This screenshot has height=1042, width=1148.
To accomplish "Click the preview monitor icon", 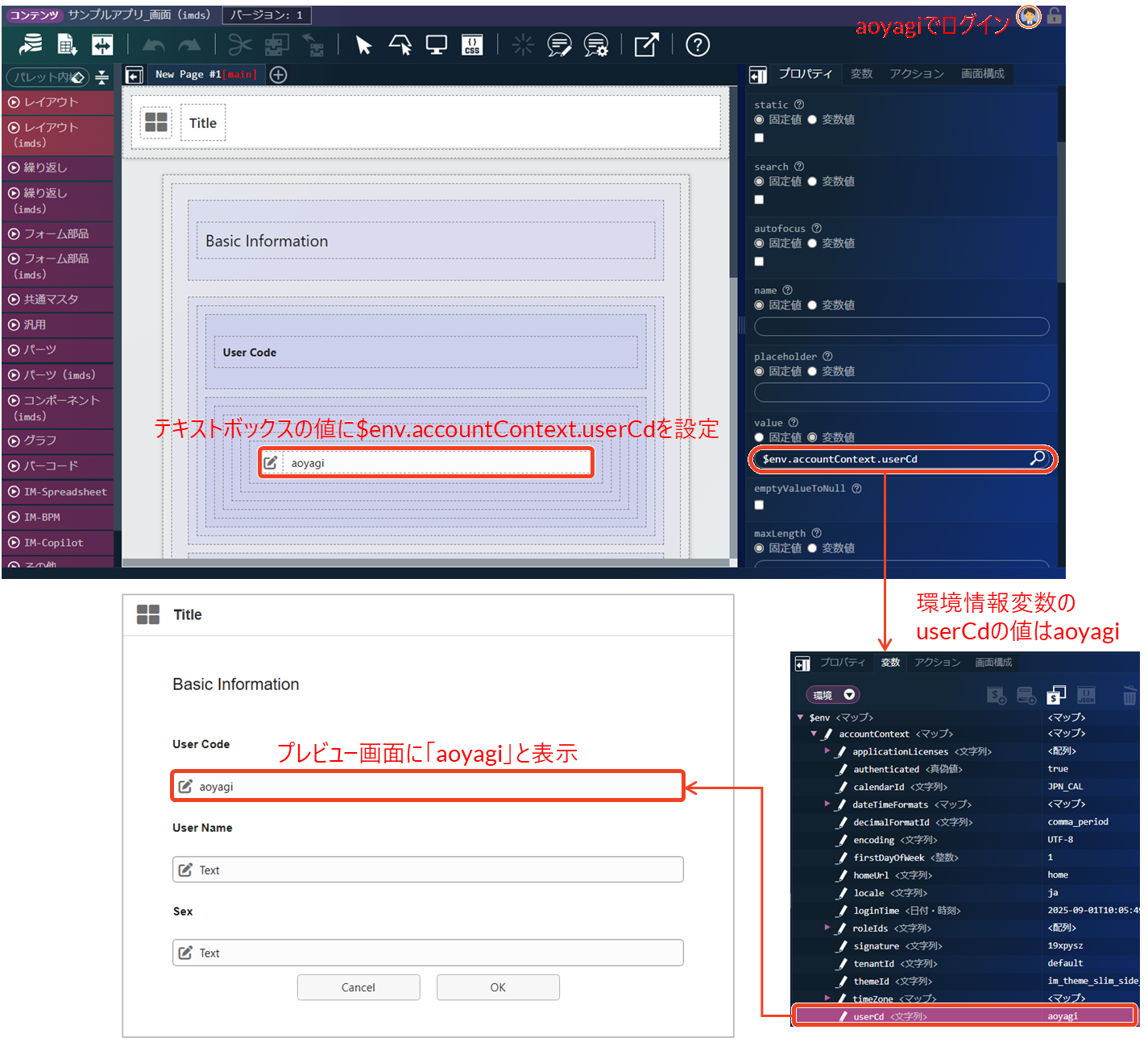I will pos(436,45).
